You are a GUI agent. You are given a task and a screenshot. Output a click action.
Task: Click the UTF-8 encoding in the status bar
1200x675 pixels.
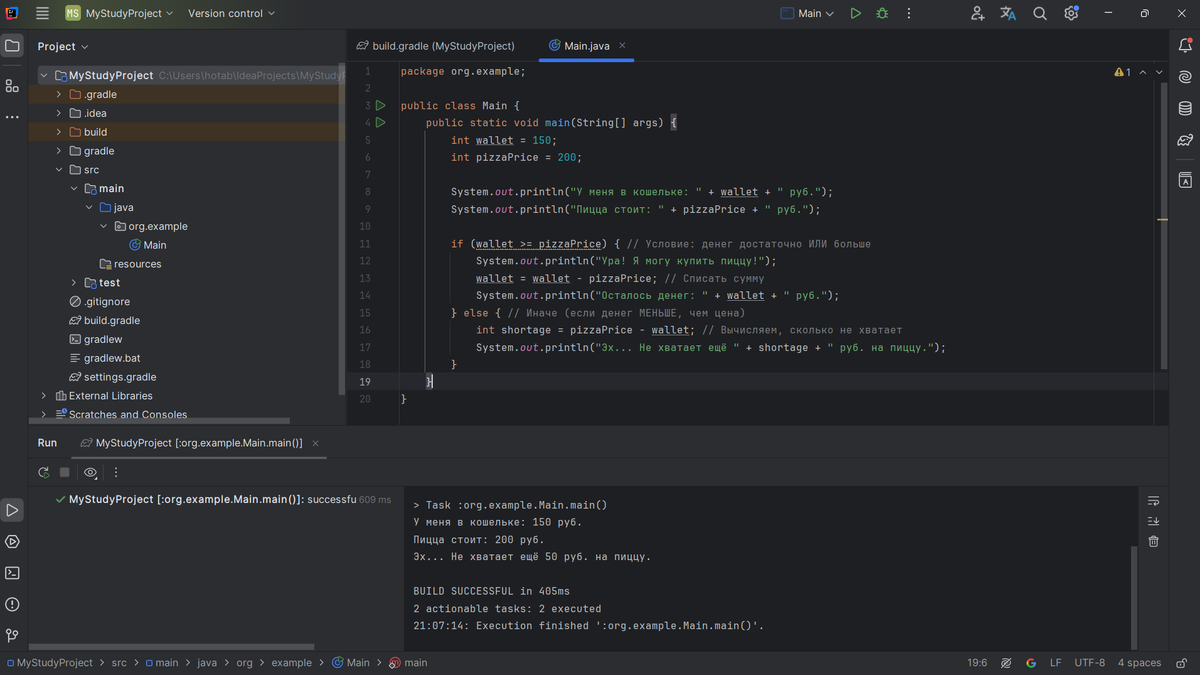[1089, 662]
